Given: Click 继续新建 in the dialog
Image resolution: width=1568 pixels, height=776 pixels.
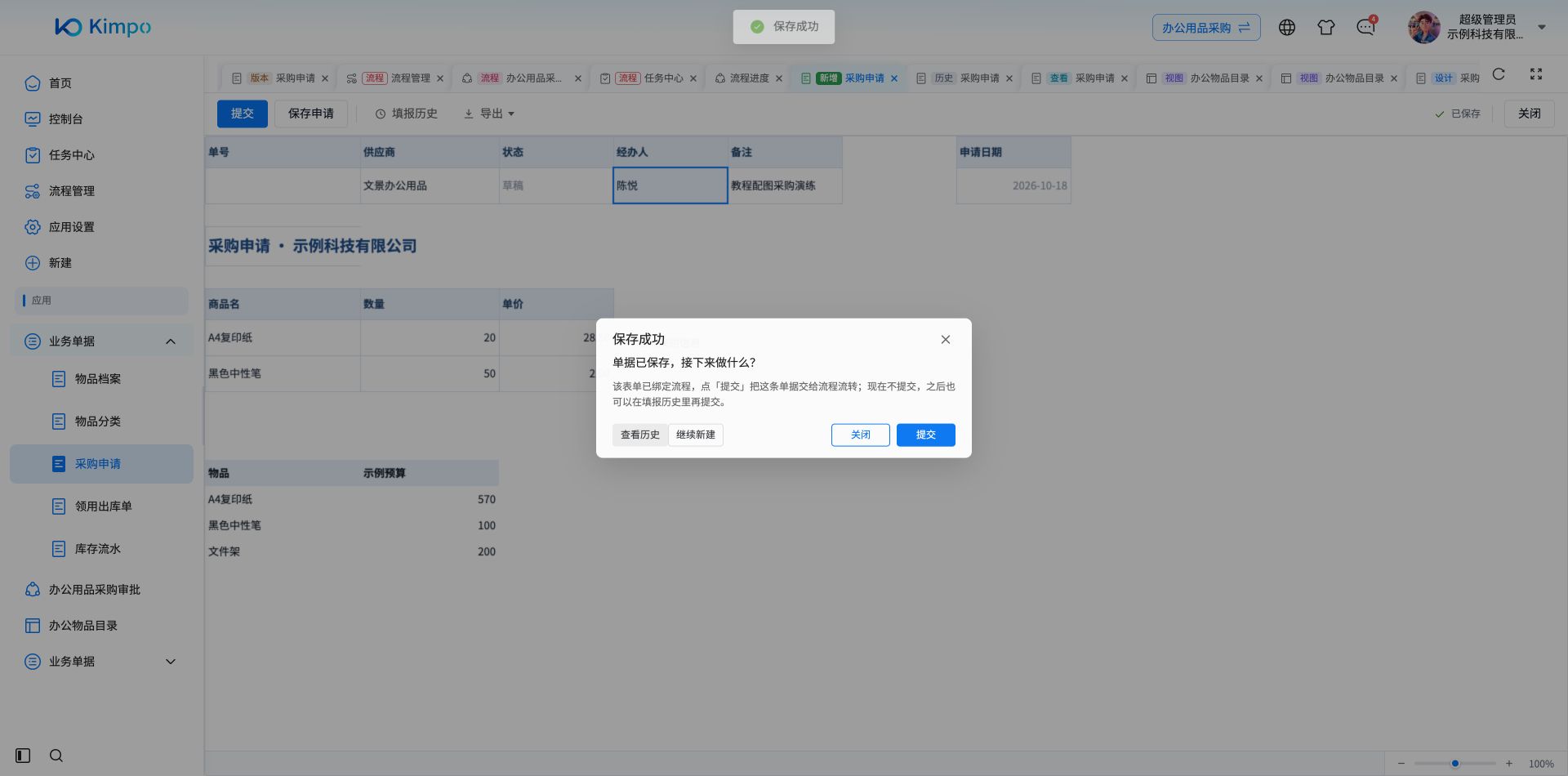Looking at the screenshot, I should 696,435.
